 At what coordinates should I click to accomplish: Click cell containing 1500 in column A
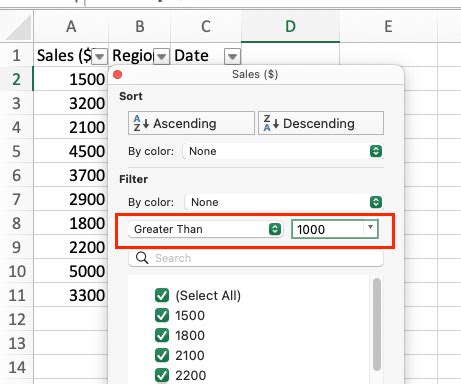point(71,79)
